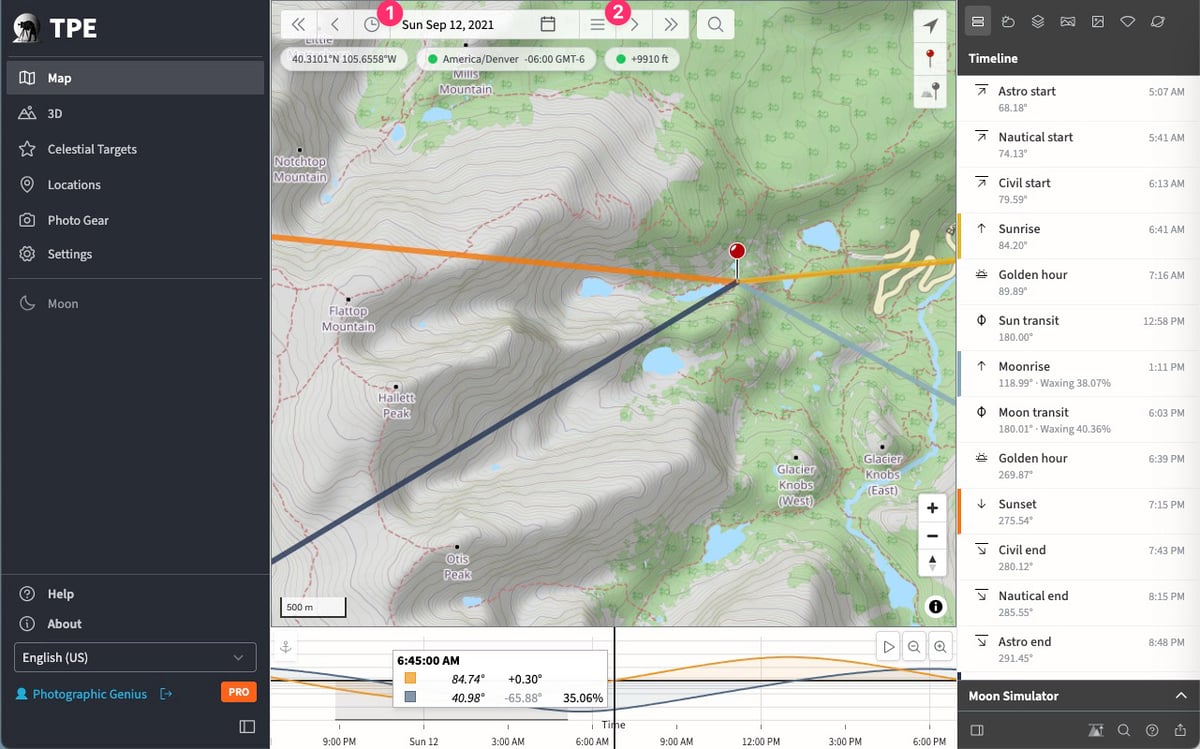The image size is (1200, 749).
Task: Click the gray-blue moon swatch in chart tooltip
Action: tap(410, 696)
